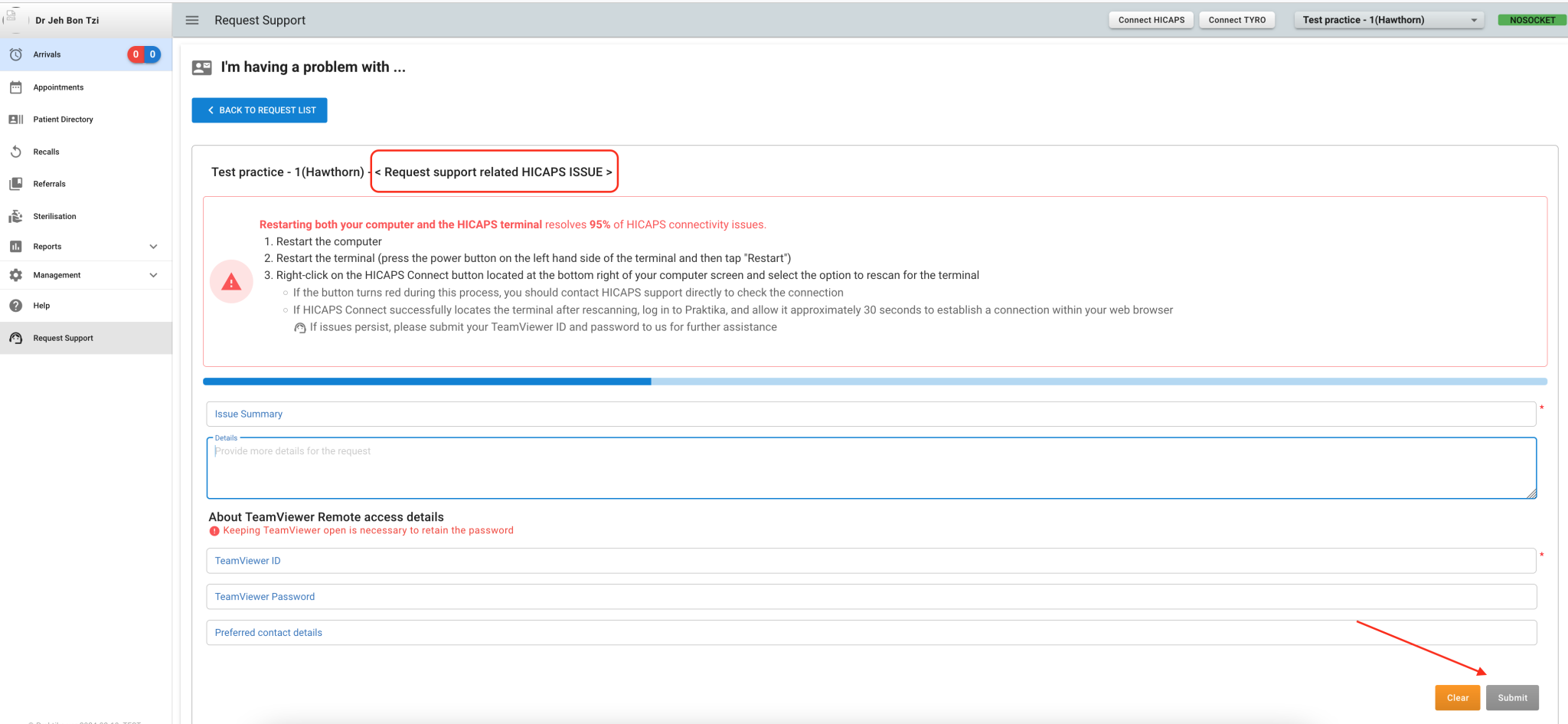Click the blue arrivals counter badge

(x=152, y=54)
